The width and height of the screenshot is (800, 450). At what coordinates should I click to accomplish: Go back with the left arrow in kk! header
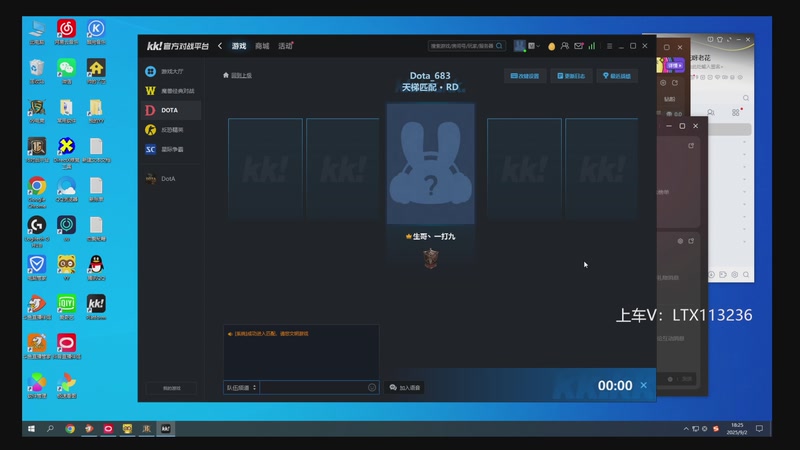tap(220, 46)
